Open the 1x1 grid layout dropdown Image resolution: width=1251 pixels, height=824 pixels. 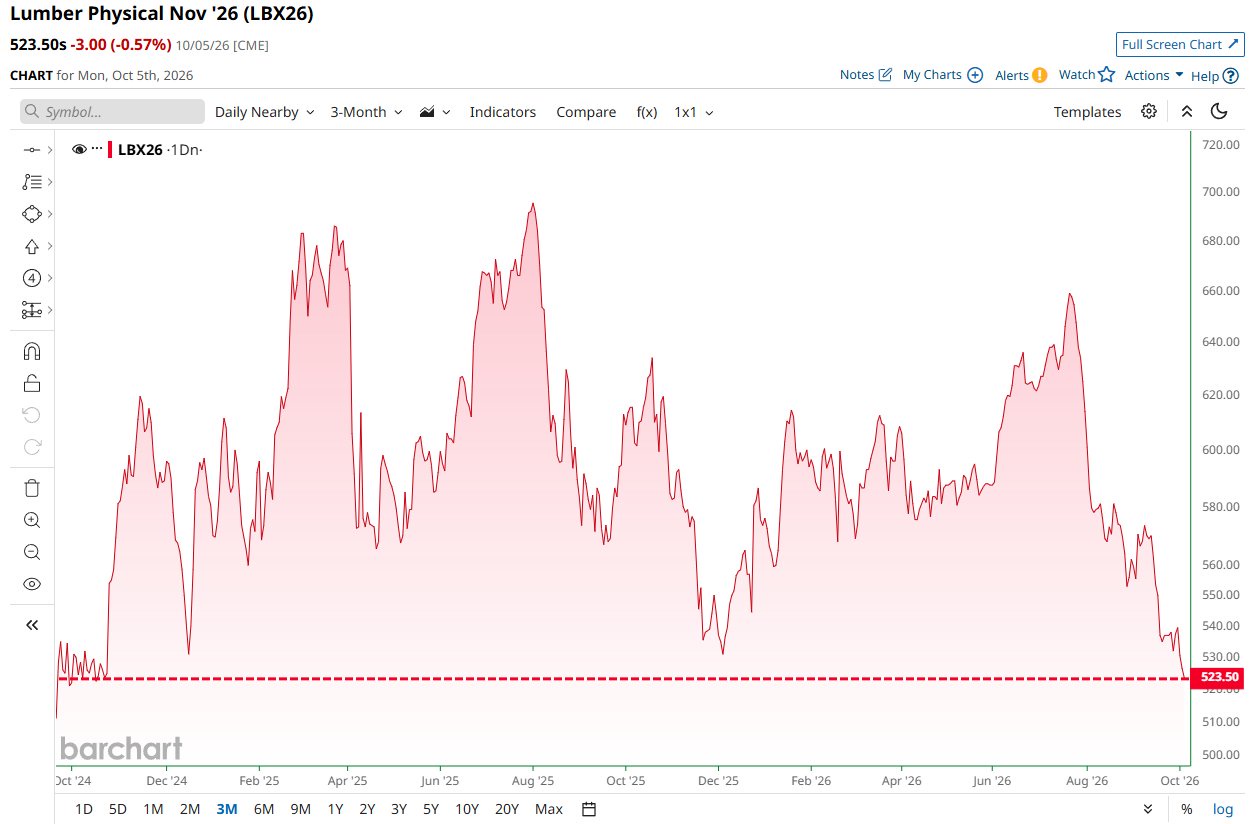(x=694, y=112)
